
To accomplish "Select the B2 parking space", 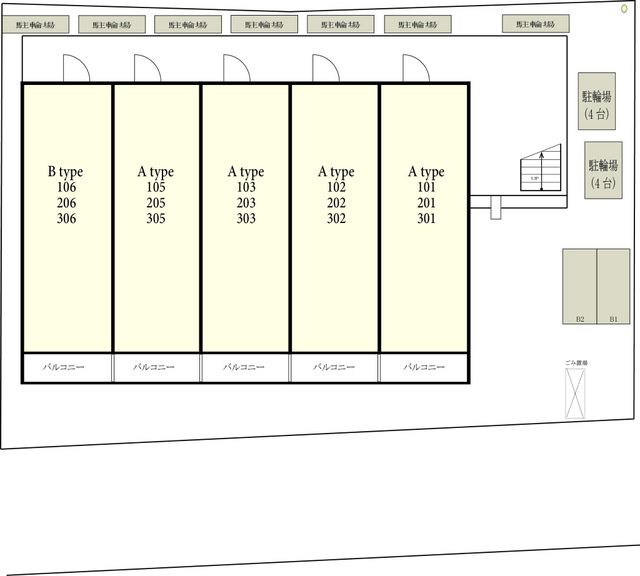I will click(580, 286).
